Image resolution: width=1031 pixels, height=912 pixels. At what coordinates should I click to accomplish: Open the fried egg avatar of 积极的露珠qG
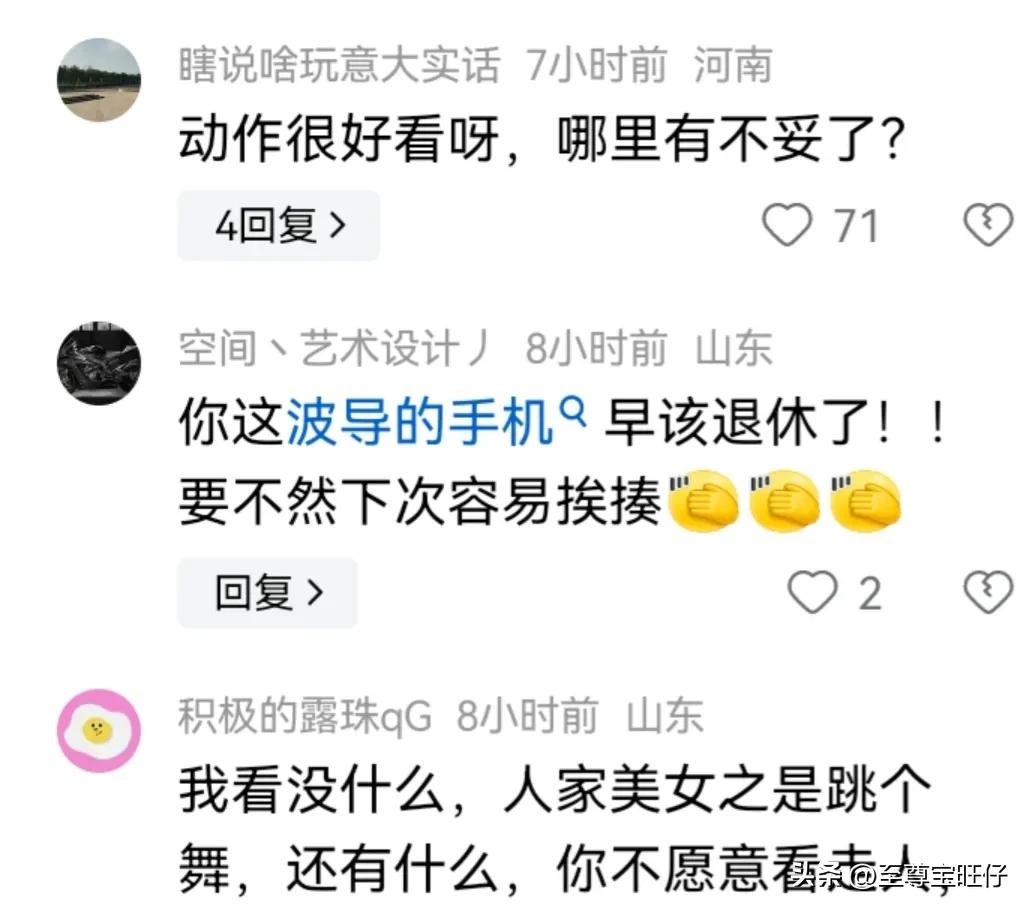[x=99, y=731]
